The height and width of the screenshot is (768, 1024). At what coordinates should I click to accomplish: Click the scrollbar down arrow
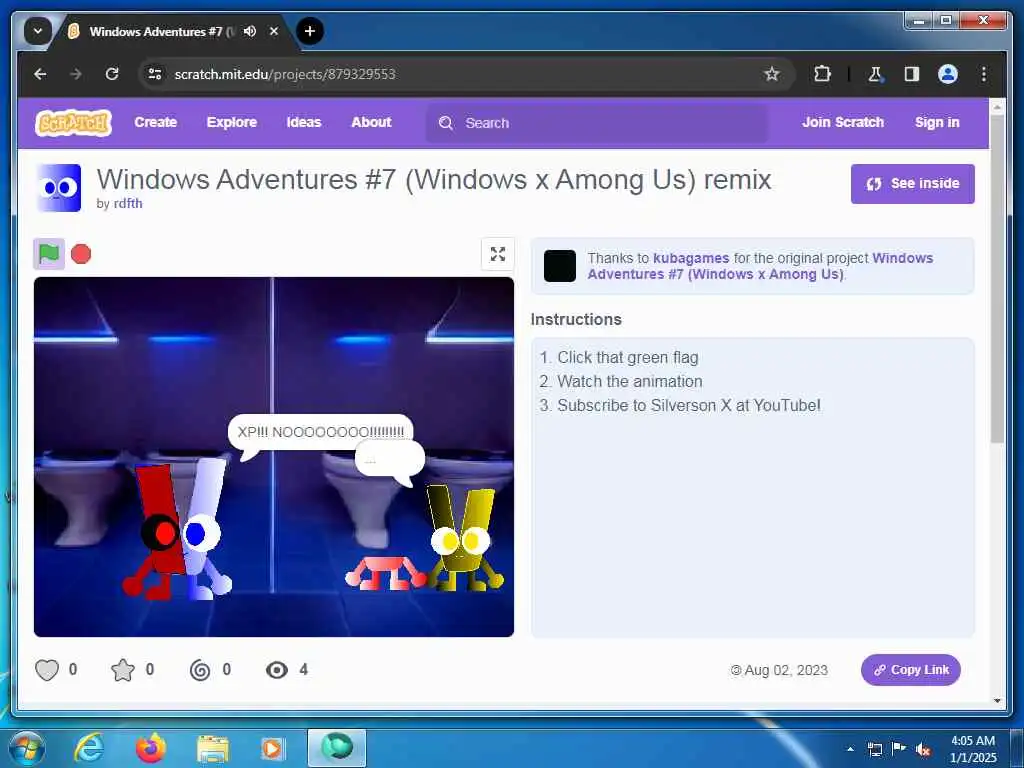[997, 701]
